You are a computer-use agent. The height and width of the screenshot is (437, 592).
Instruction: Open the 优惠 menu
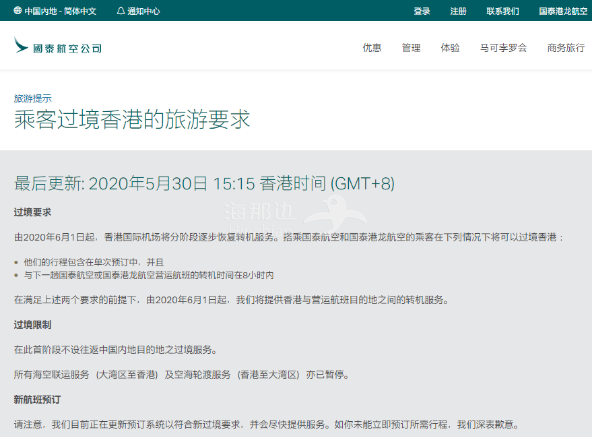pos(372,48)
